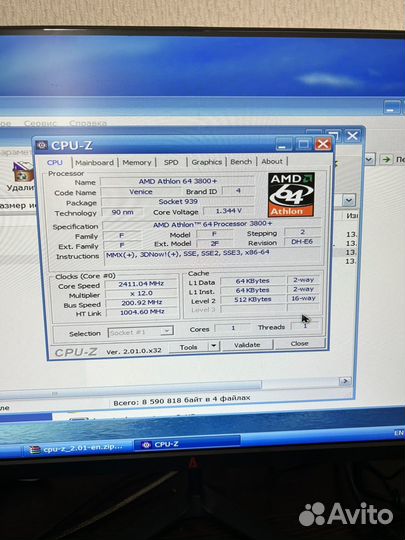Go to the Bench tab
The image size is (405, 540).
241,162
